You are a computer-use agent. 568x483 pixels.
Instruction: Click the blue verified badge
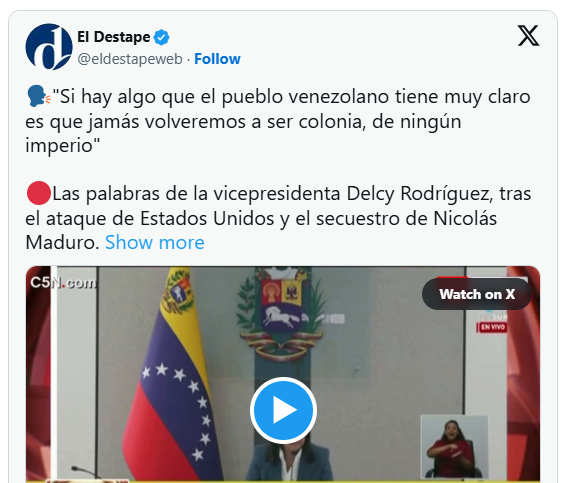pos(161,37)
